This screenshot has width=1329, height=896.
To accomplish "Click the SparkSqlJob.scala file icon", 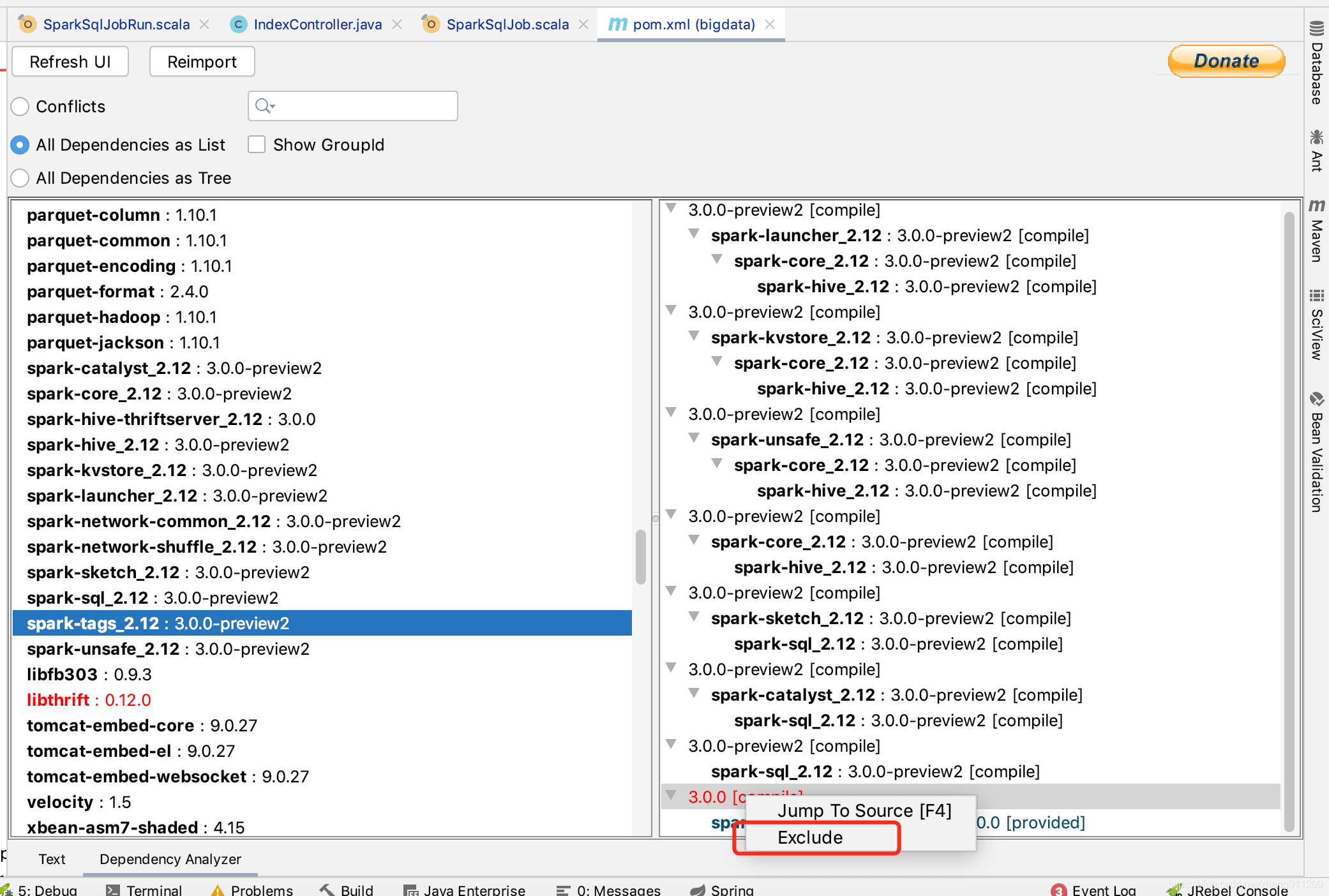I will pyautogui.click(x=430, y=24).
